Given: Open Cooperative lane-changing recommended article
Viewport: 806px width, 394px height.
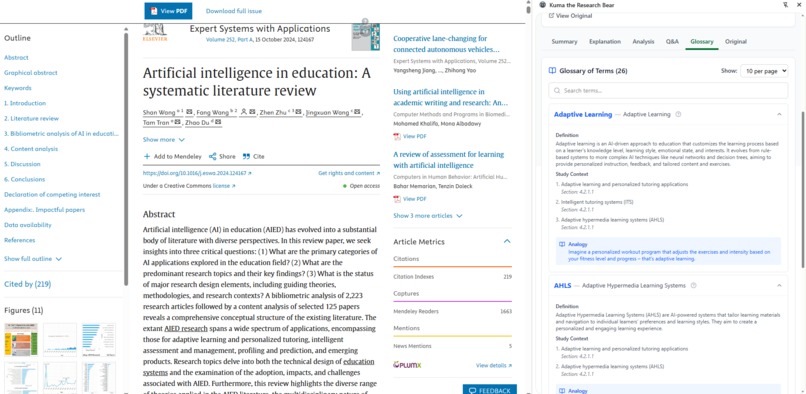Looking at the screenshot, I should click(446, 44).
